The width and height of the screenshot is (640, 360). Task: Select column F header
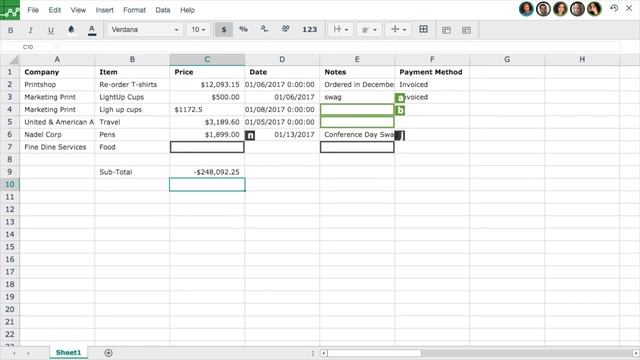(432, 60)
